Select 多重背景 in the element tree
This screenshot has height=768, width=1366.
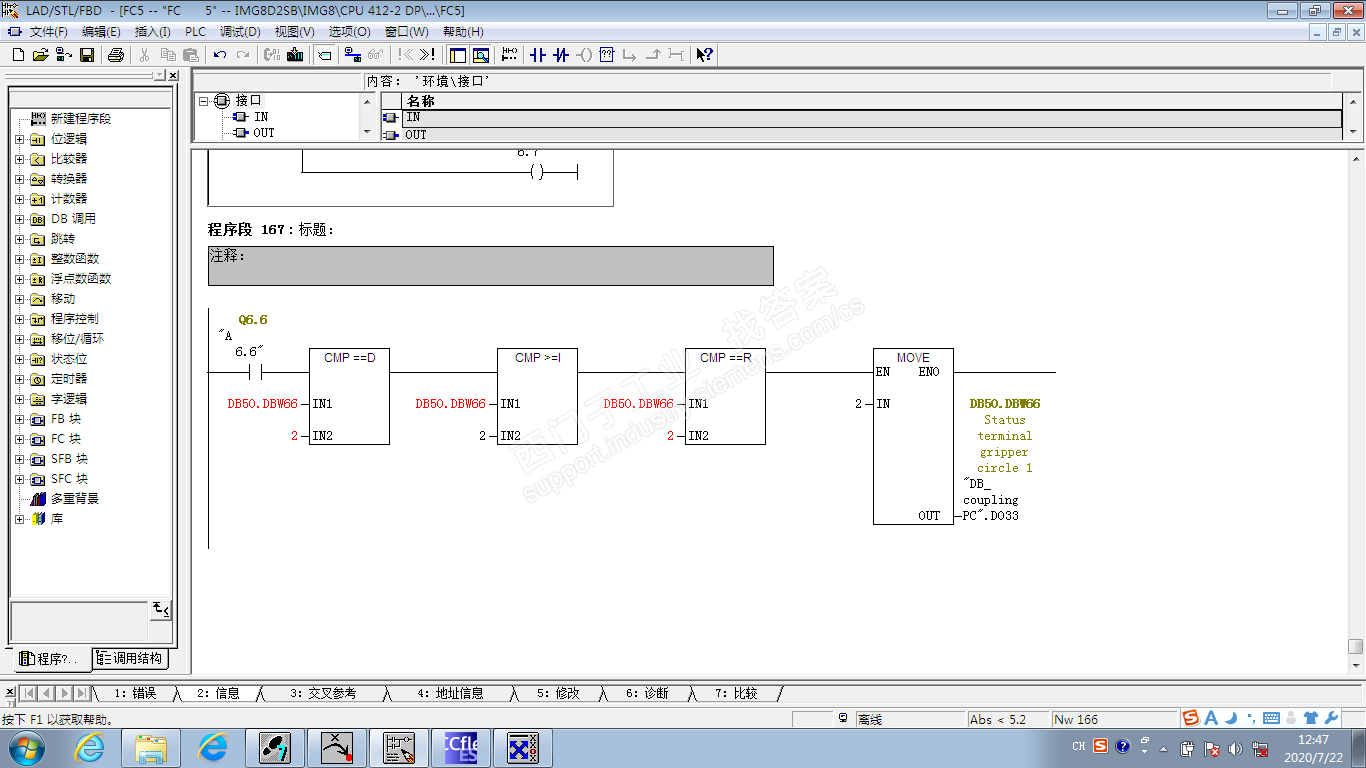pos(75,499)
